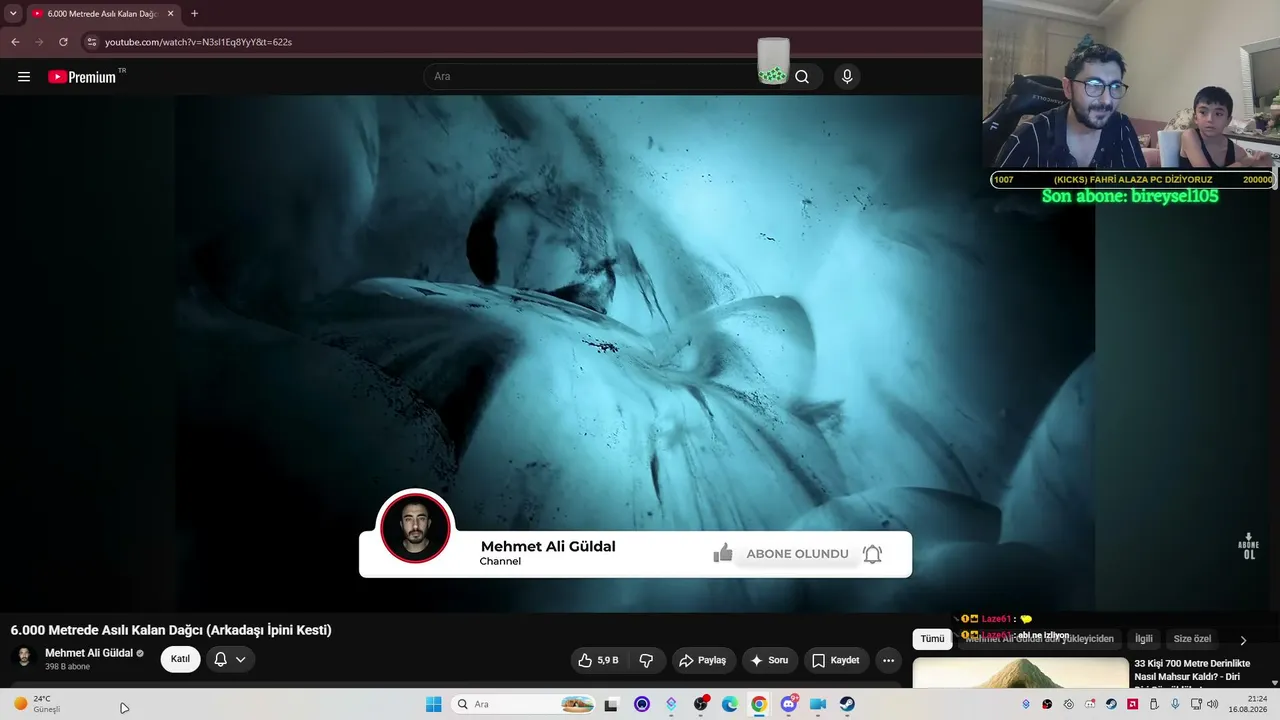Open more actions three-dot menu

888,660
